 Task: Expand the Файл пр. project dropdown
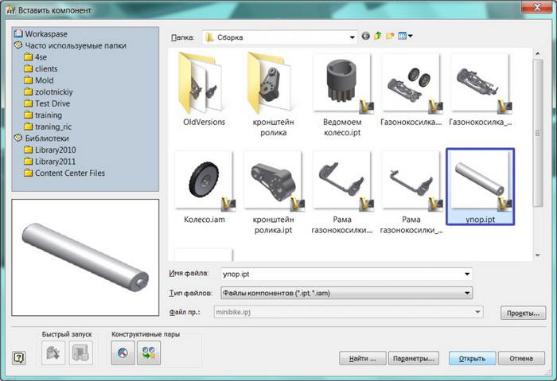pyautogui.click(x=477, y=312)
